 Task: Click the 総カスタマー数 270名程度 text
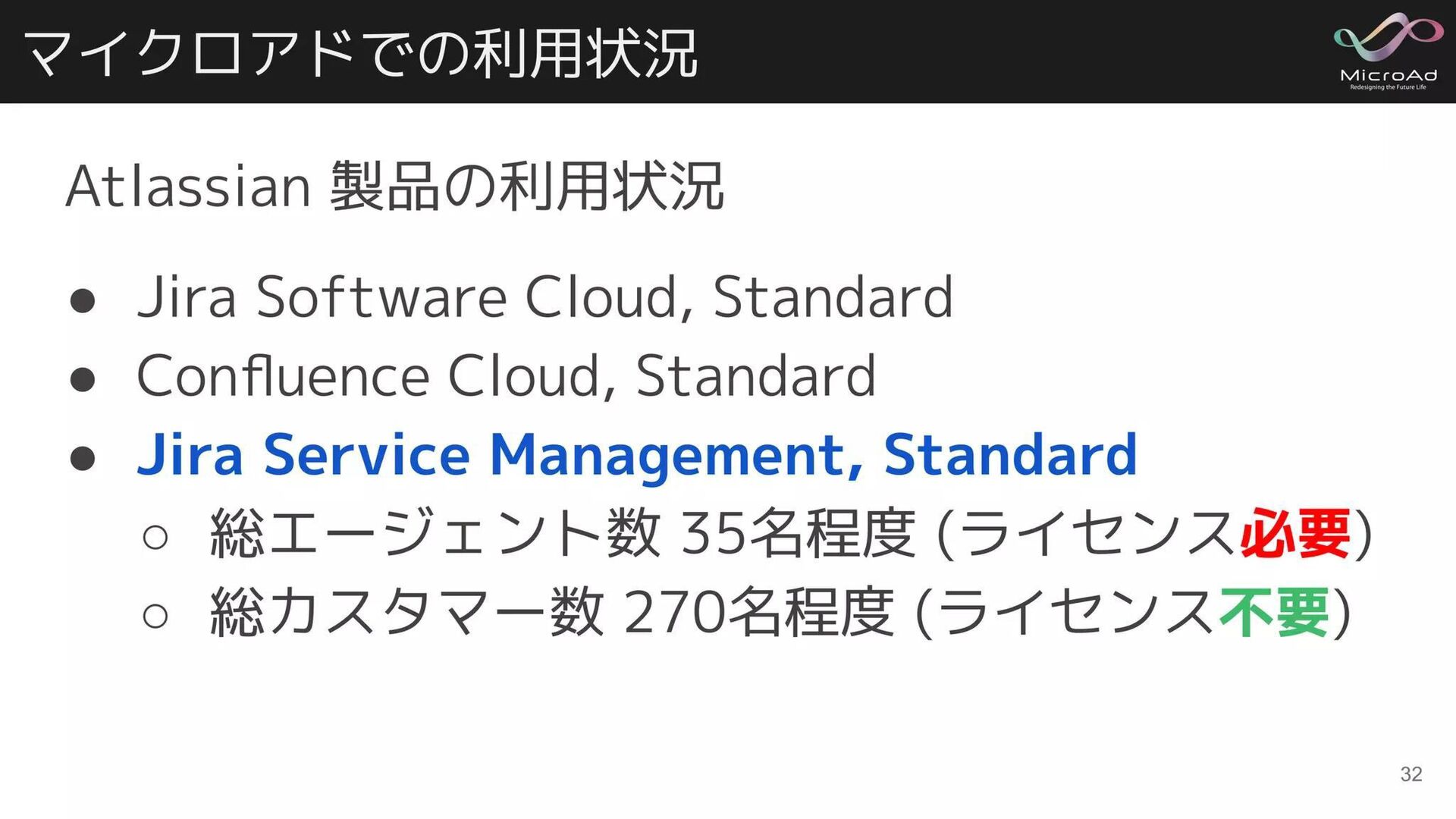pyautogui.click(x=551, y=613)
